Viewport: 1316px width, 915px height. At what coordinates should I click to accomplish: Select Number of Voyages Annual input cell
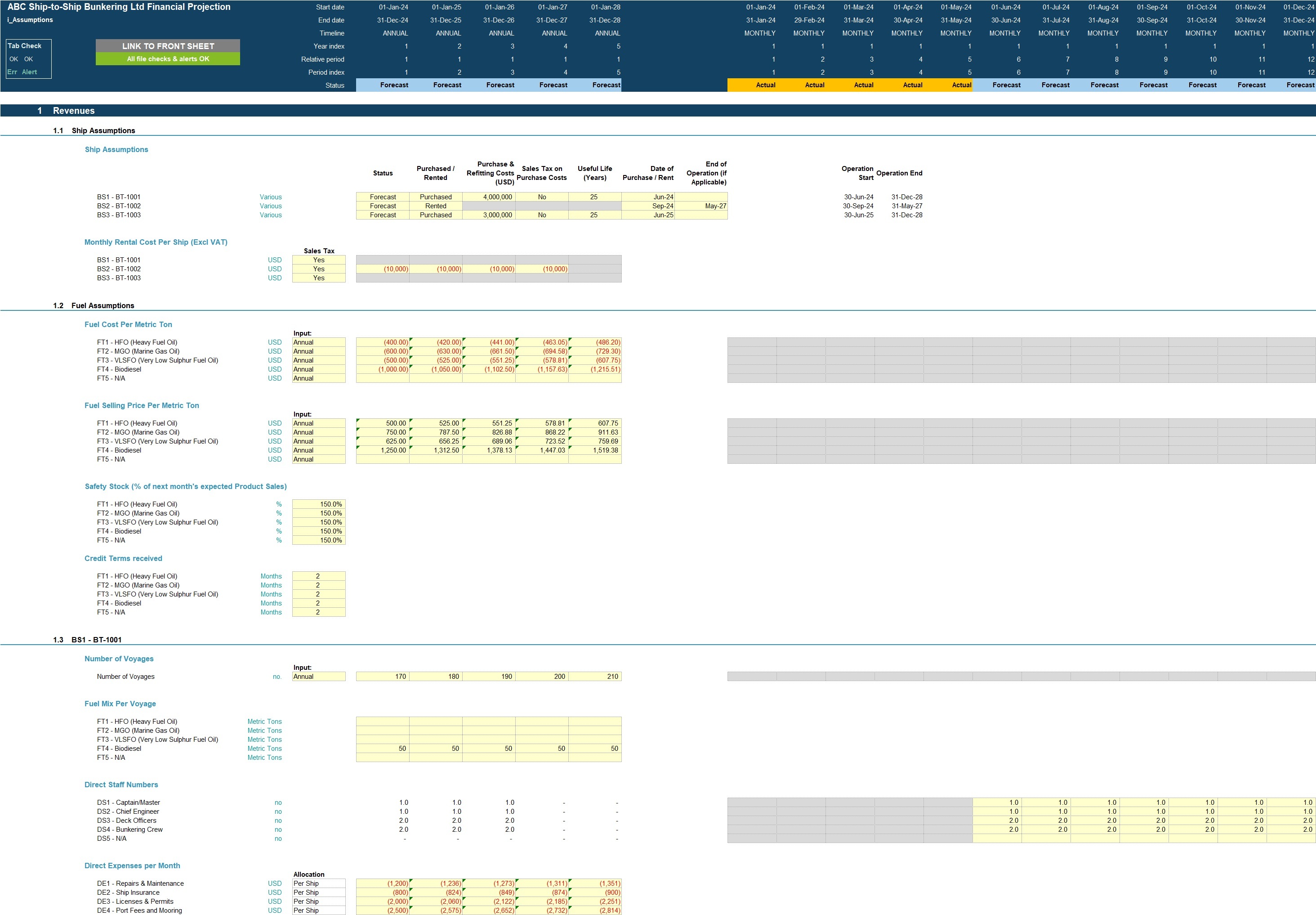click(x=318, y=677)
